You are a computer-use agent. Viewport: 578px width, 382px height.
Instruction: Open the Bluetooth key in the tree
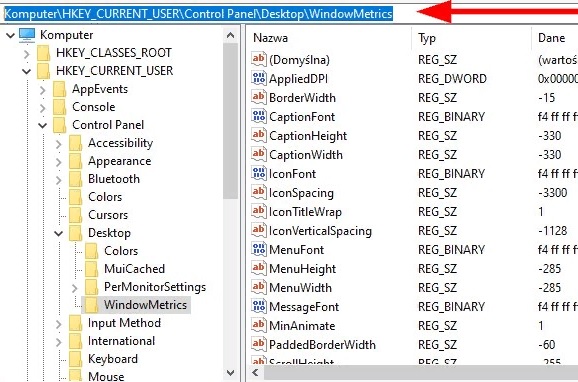click(114, 179)
